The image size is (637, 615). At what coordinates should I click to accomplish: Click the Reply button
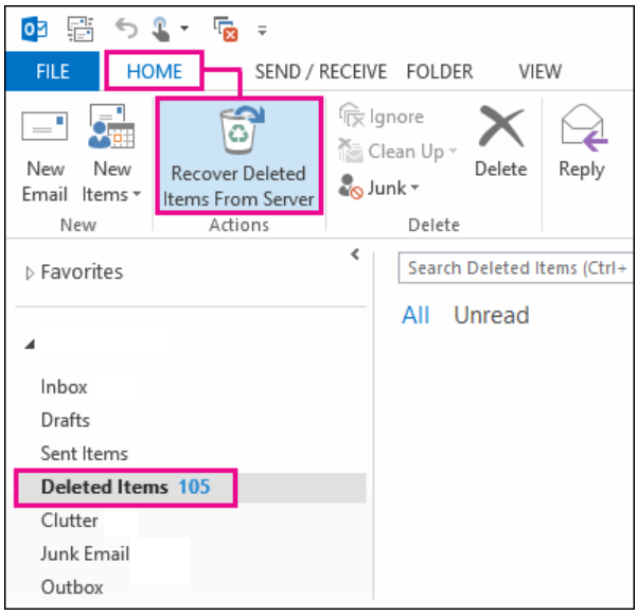point(583,142)
